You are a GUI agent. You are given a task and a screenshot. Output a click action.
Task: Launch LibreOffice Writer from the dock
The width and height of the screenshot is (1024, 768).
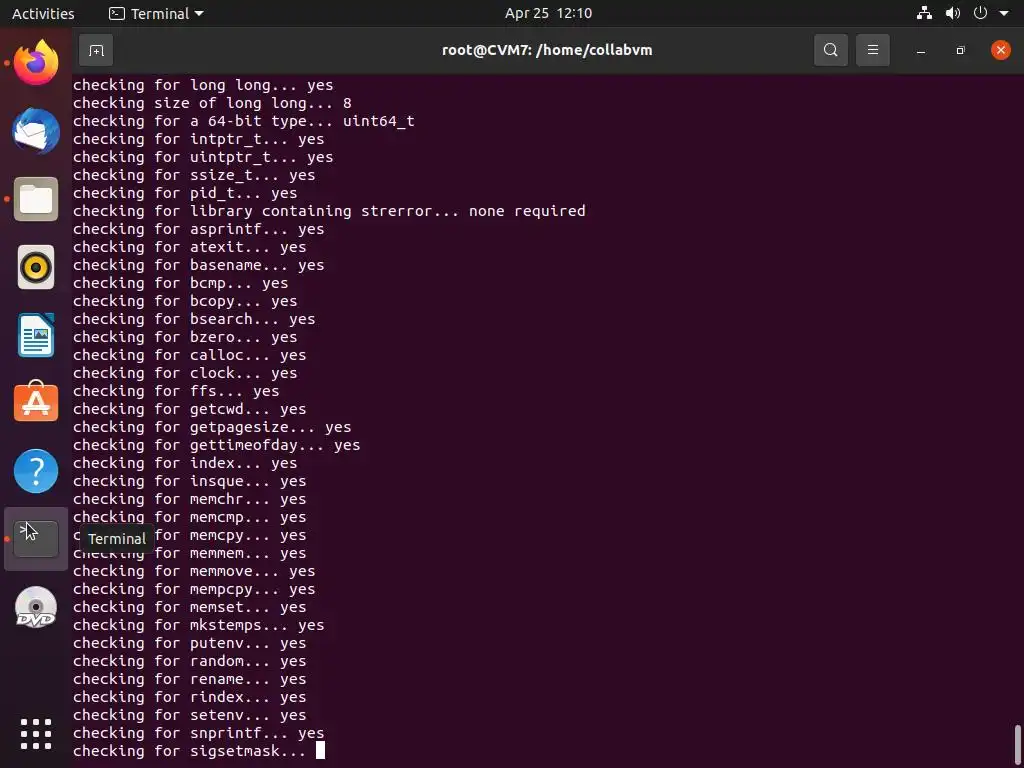36,335
